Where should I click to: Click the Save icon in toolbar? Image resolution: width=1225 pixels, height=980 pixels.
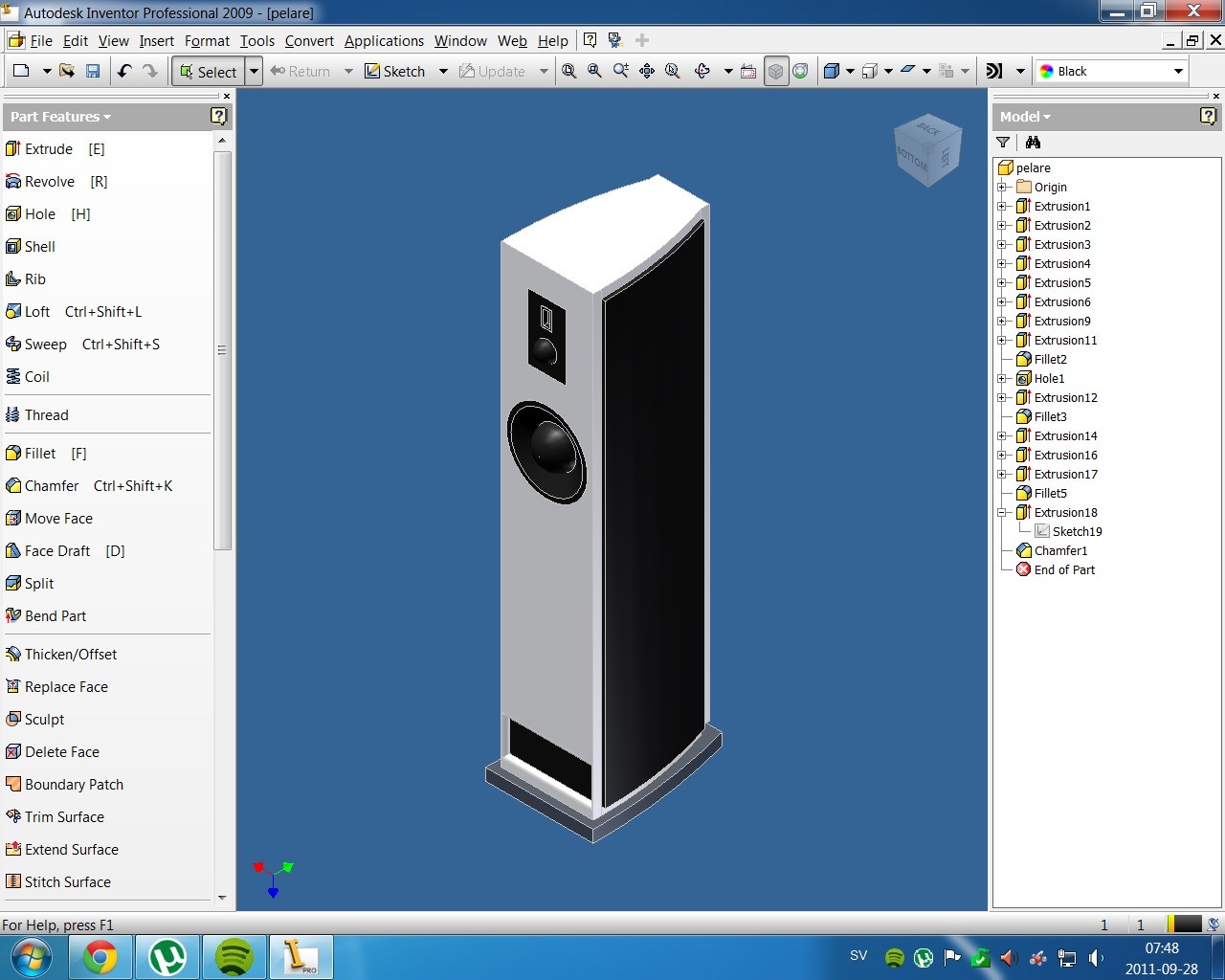pos(93,71)
